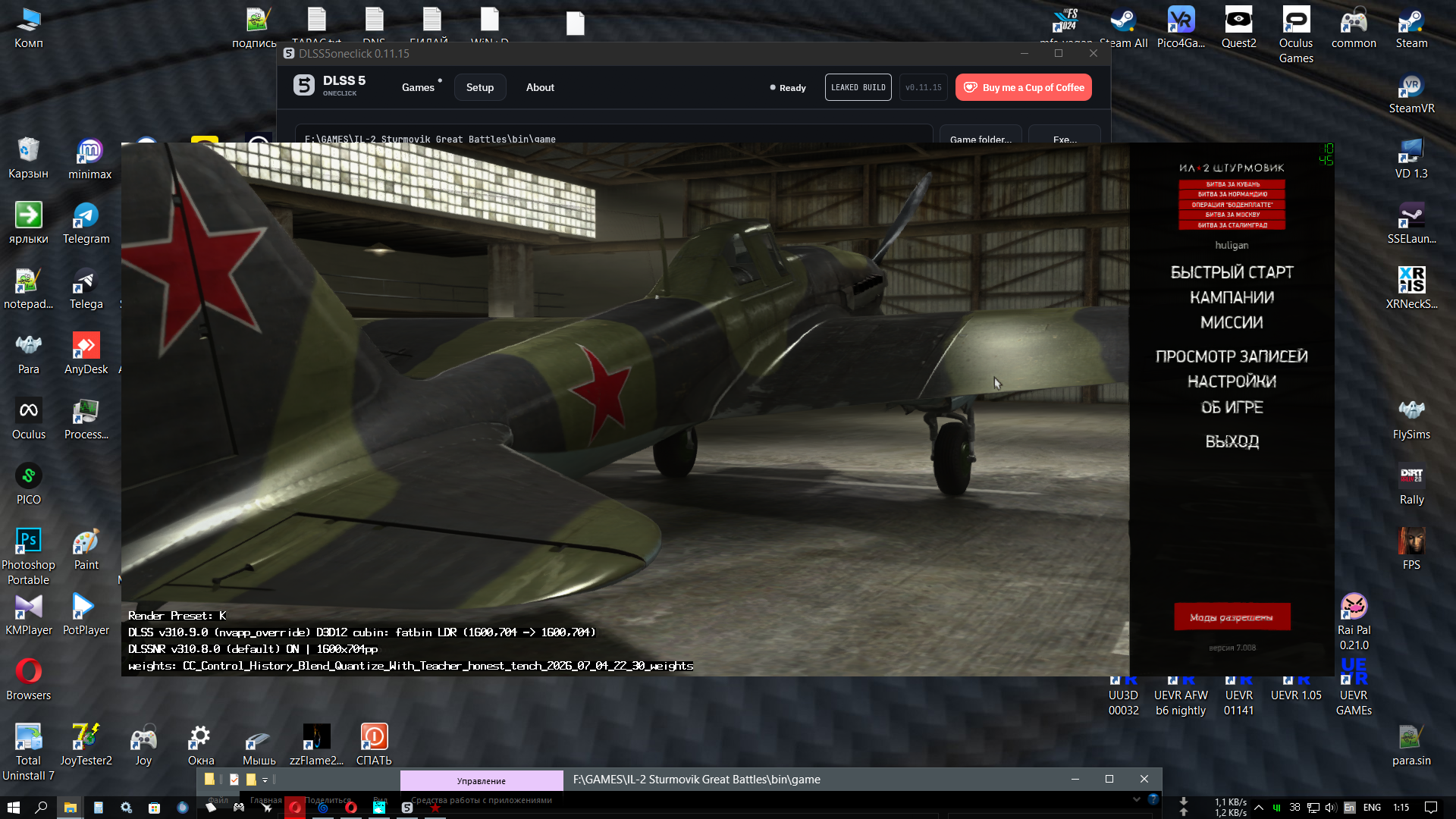This screenshot has height=819, width=1456.
Task: Open the Корзина recycle bin icon
Action: pos(28,159)
